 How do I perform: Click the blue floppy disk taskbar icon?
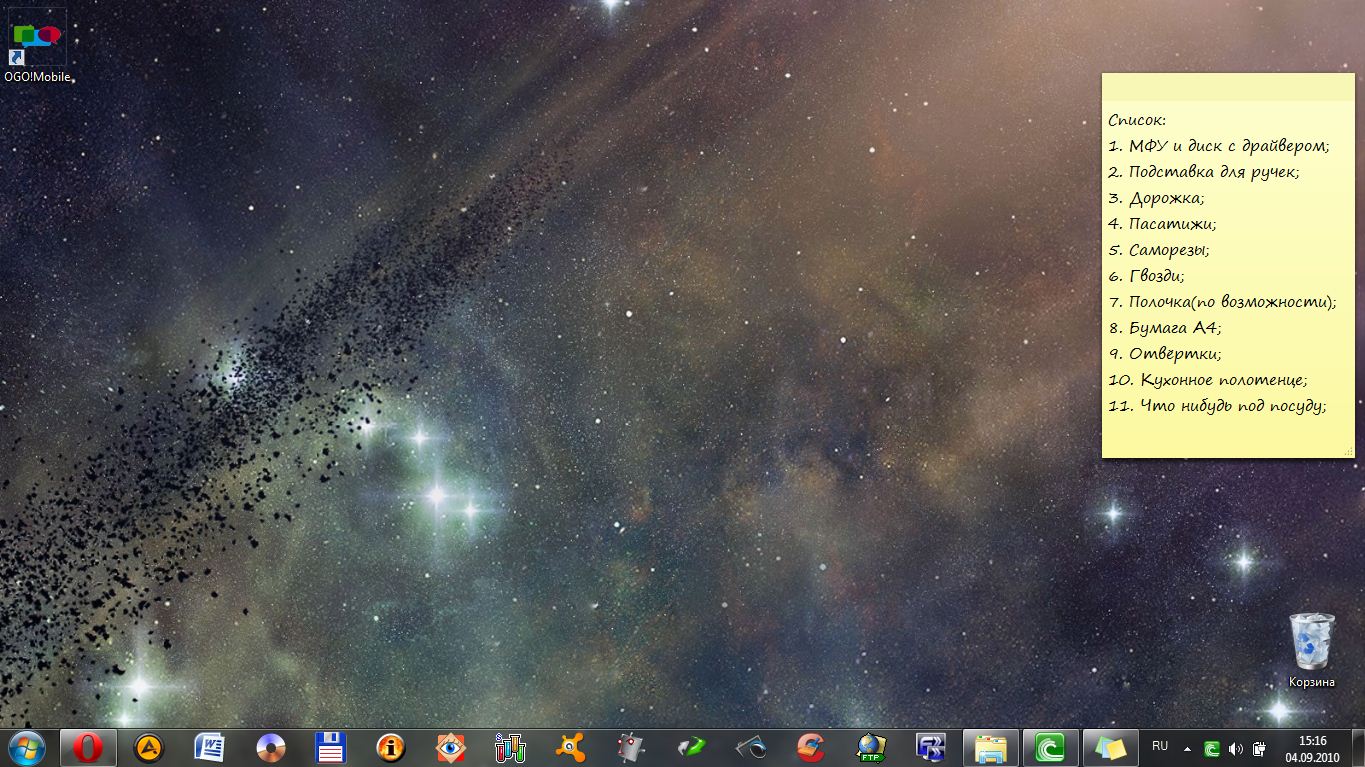point(330,747)
